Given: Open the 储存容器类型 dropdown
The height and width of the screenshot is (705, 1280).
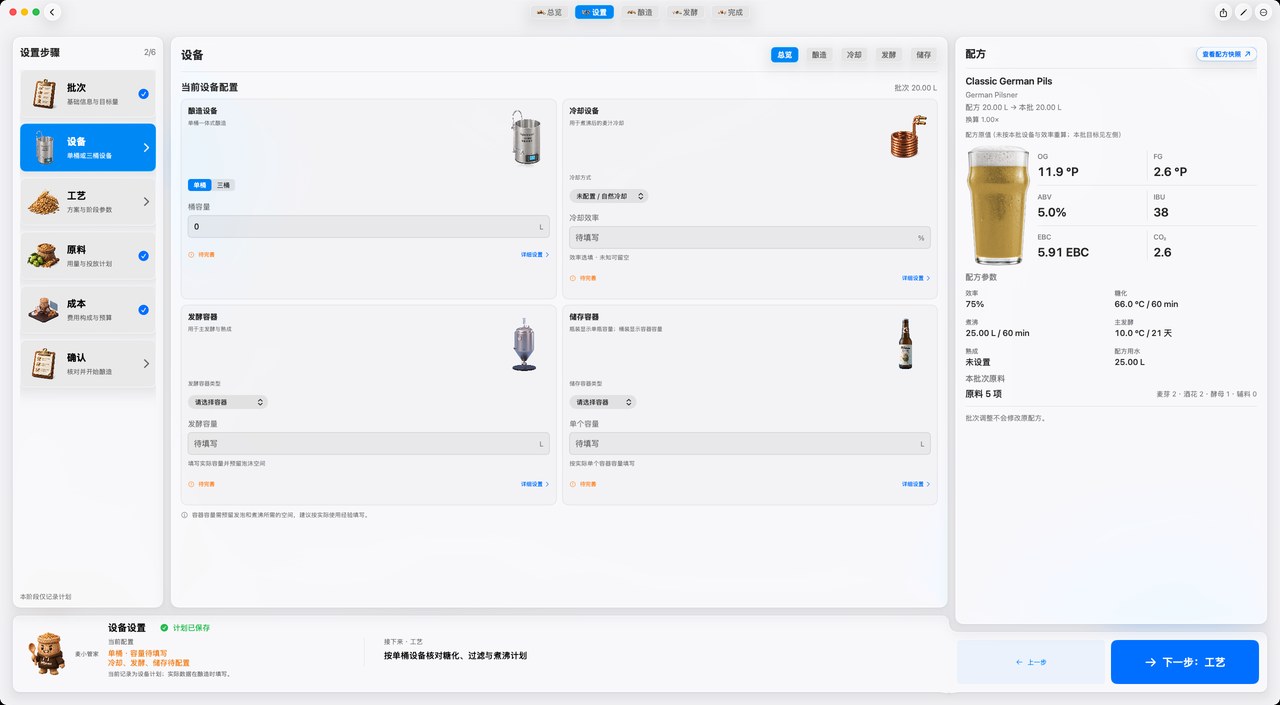Looking at the screenshot, I should click(603, 402).
